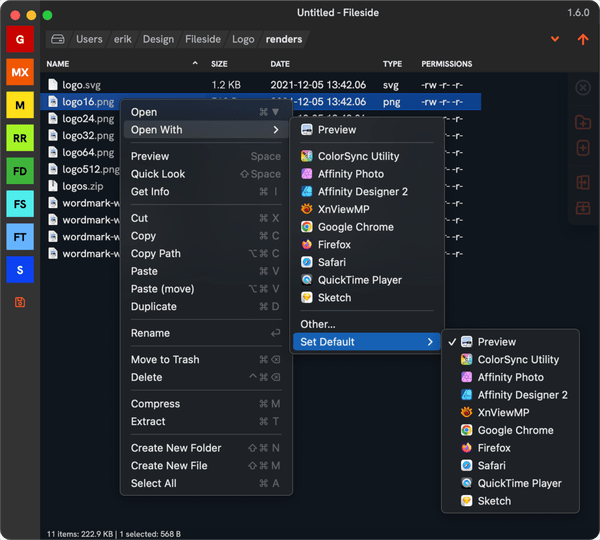Viewport: 600px width, 540px height.
Task: Choose Open in the context menu
Action: [x=206, y=112]
